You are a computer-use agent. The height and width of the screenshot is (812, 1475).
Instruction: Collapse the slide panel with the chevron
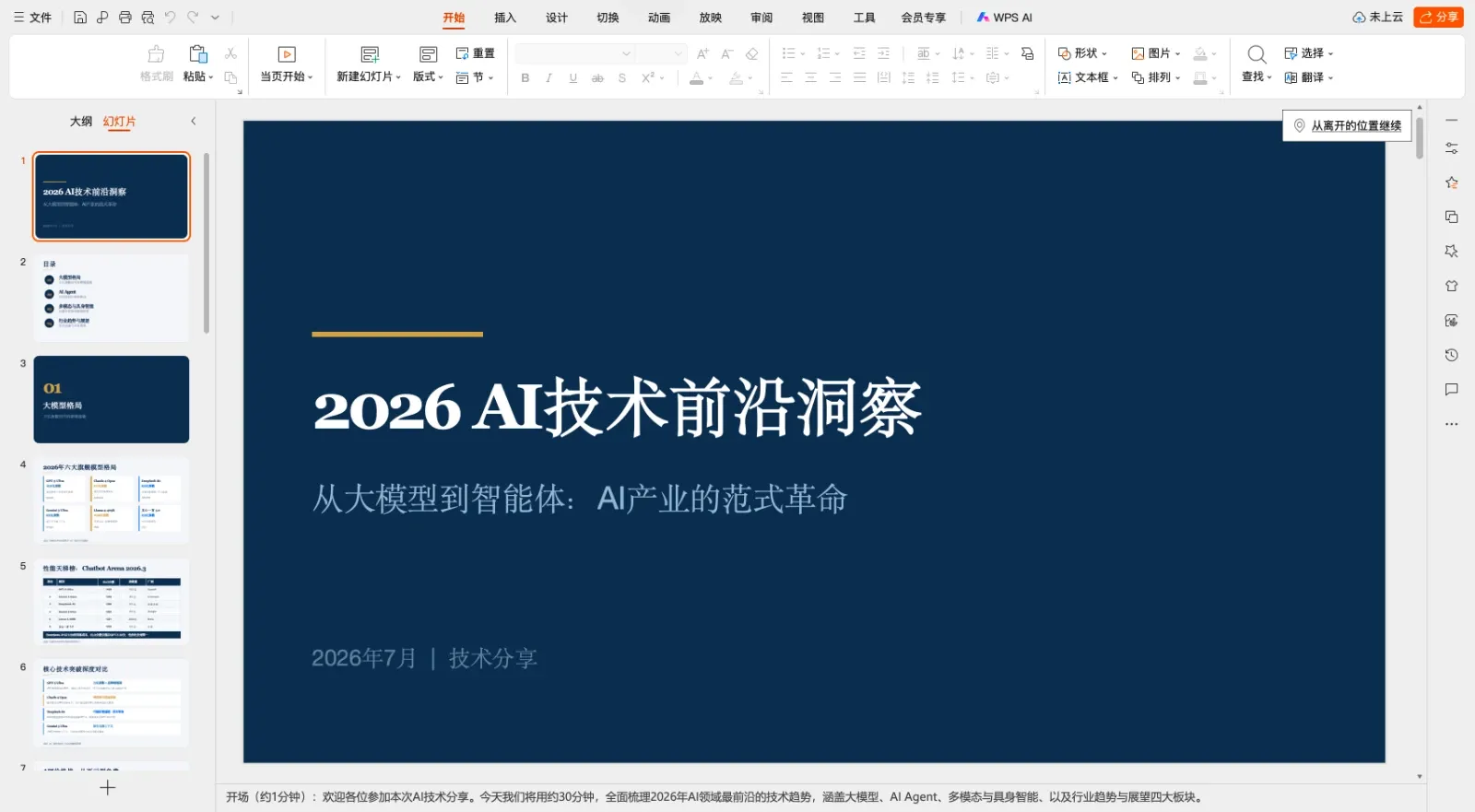(x=194, y=121)
